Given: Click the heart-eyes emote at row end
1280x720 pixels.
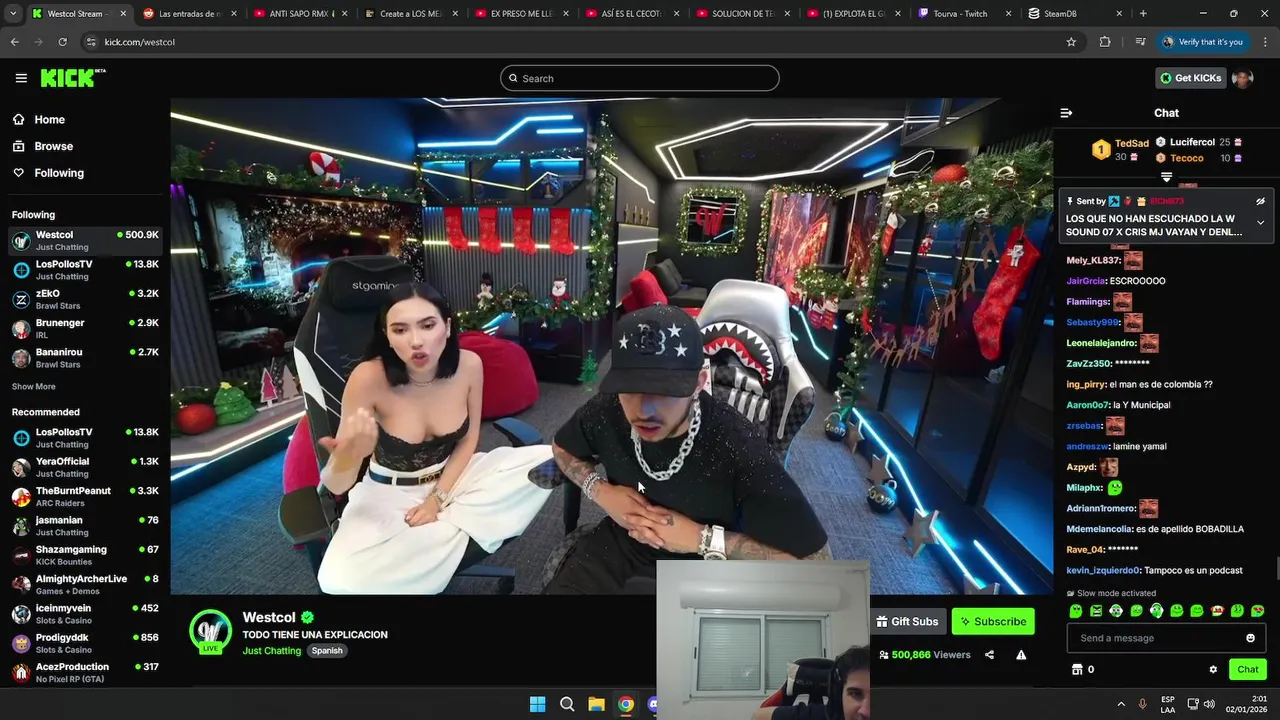Looking at the screenshot, I should click(x=1257, y=611).
